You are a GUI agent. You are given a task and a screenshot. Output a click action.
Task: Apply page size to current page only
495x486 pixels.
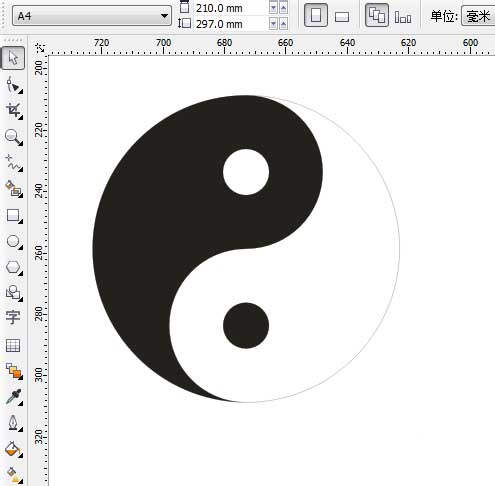click(403, 17)
